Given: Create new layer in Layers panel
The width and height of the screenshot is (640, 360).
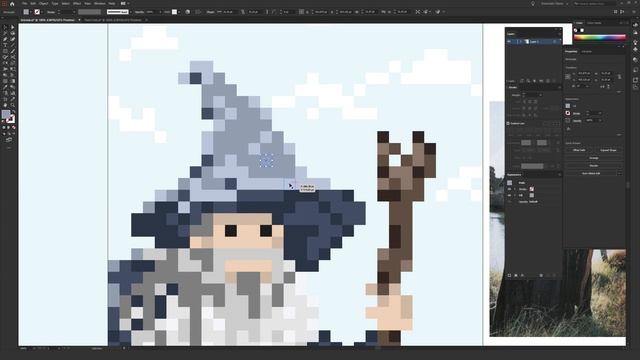Looking at the screenshot, I should (x=548, y=81).
